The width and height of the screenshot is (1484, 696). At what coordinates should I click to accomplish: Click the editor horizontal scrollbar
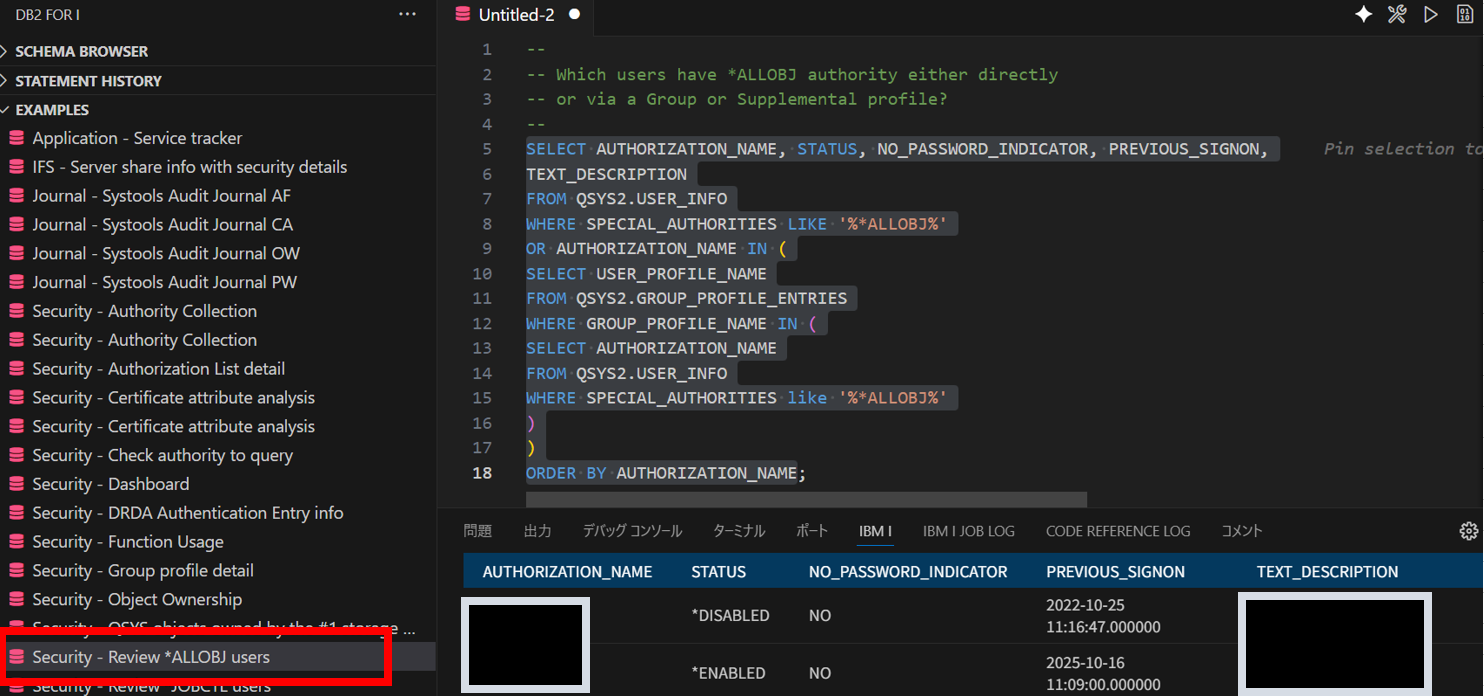pyautogui.click(x=806, y=499)
